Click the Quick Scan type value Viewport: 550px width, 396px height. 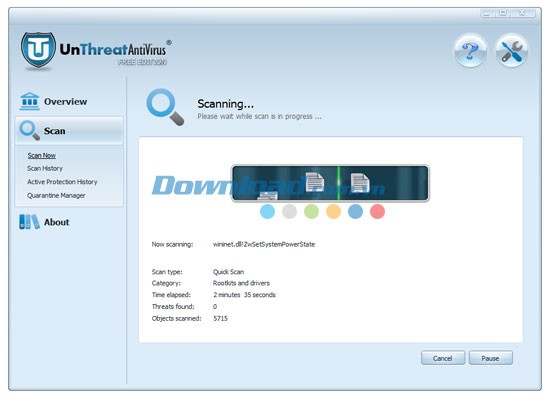[228, 271]
